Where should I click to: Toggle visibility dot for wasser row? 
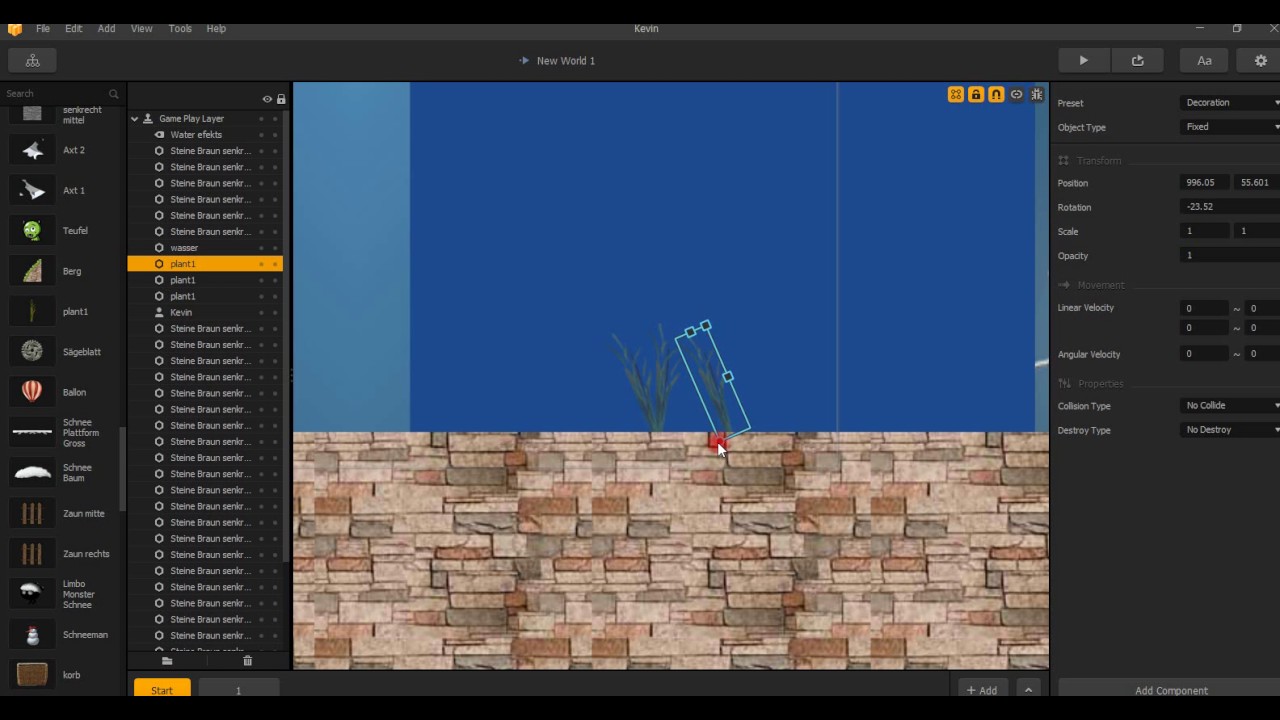[x=262, y=248]
